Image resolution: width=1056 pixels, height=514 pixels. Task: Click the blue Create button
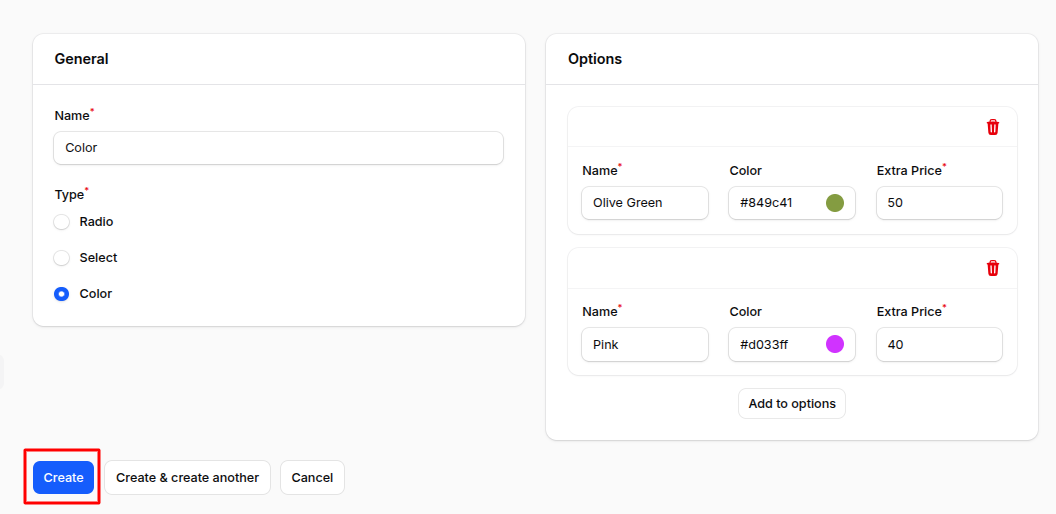click(x=64, y=478)
